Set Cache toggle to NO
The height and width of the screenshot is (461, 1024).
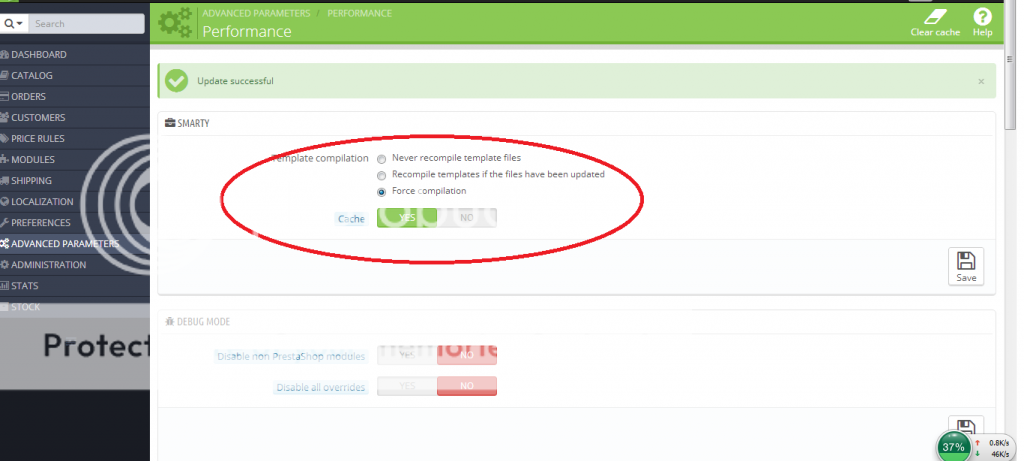(x=466, y=217)
